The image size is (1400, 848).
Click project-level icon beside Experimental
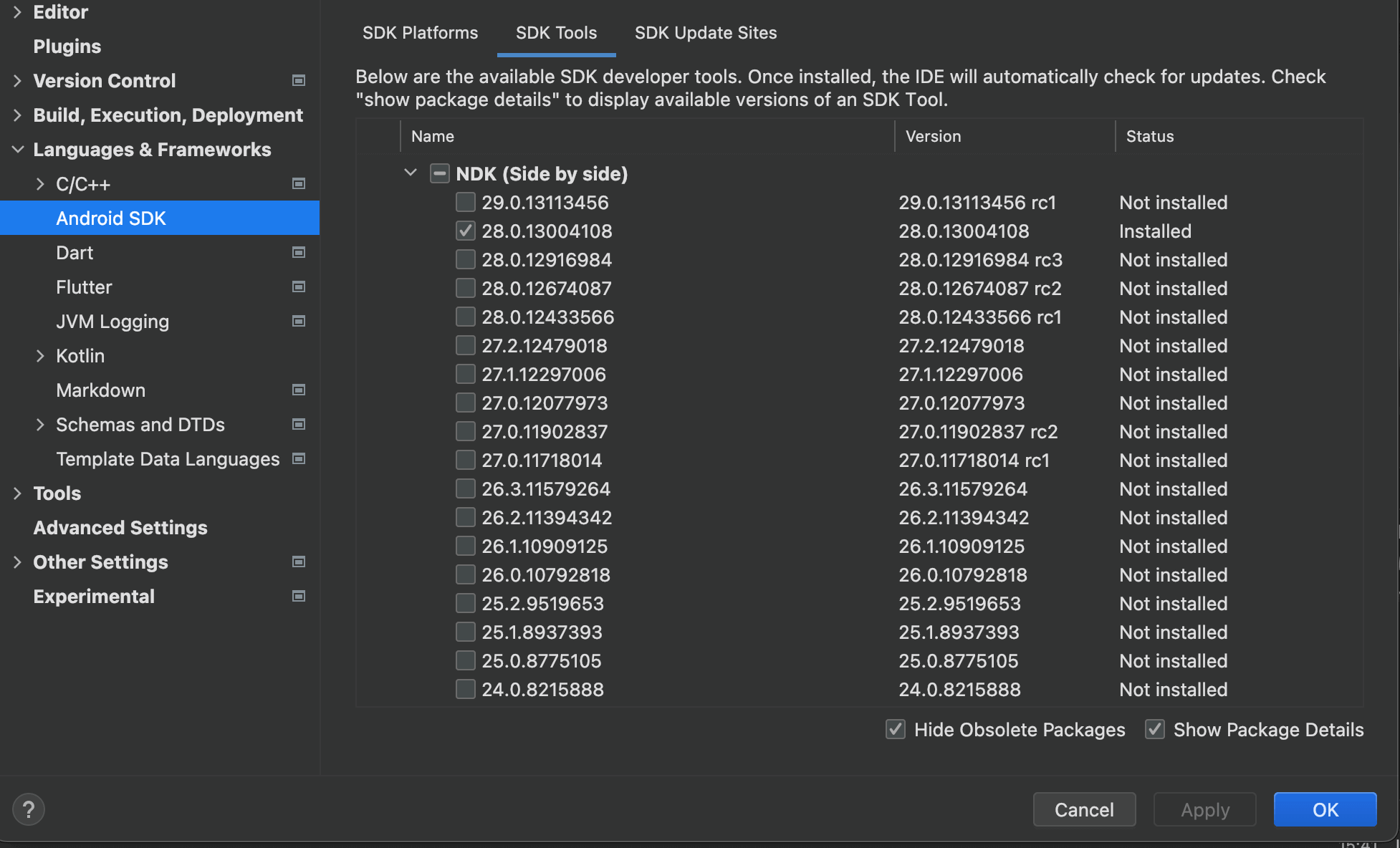299,597
